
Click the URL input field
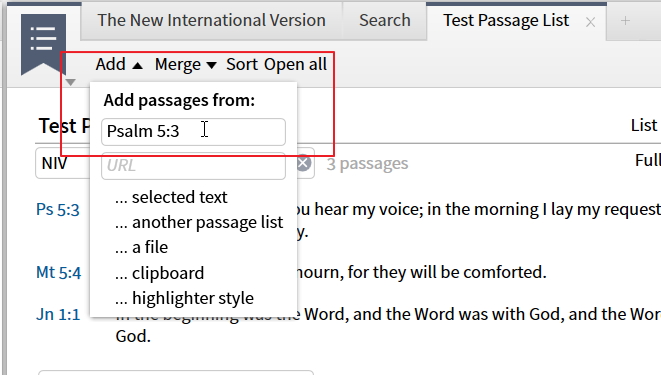(193, 166)
